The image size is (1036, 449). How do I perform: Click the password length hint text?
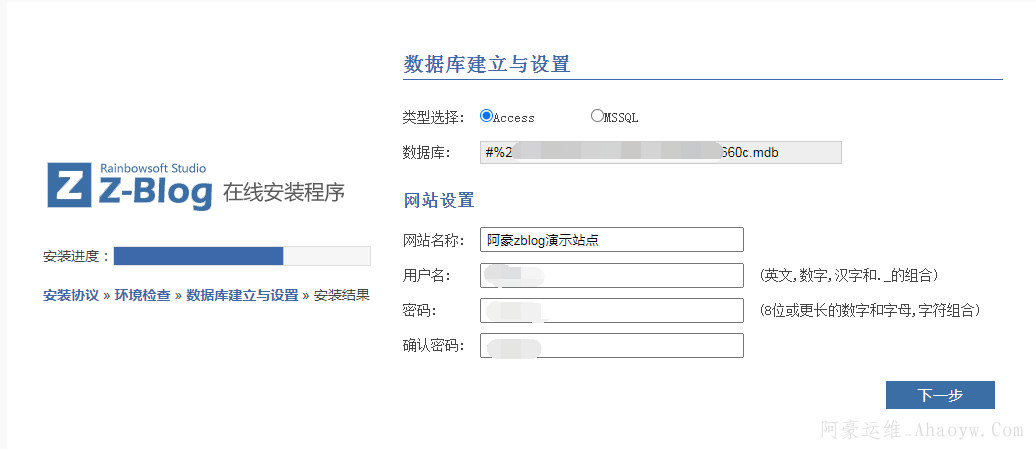click(869, 311)
